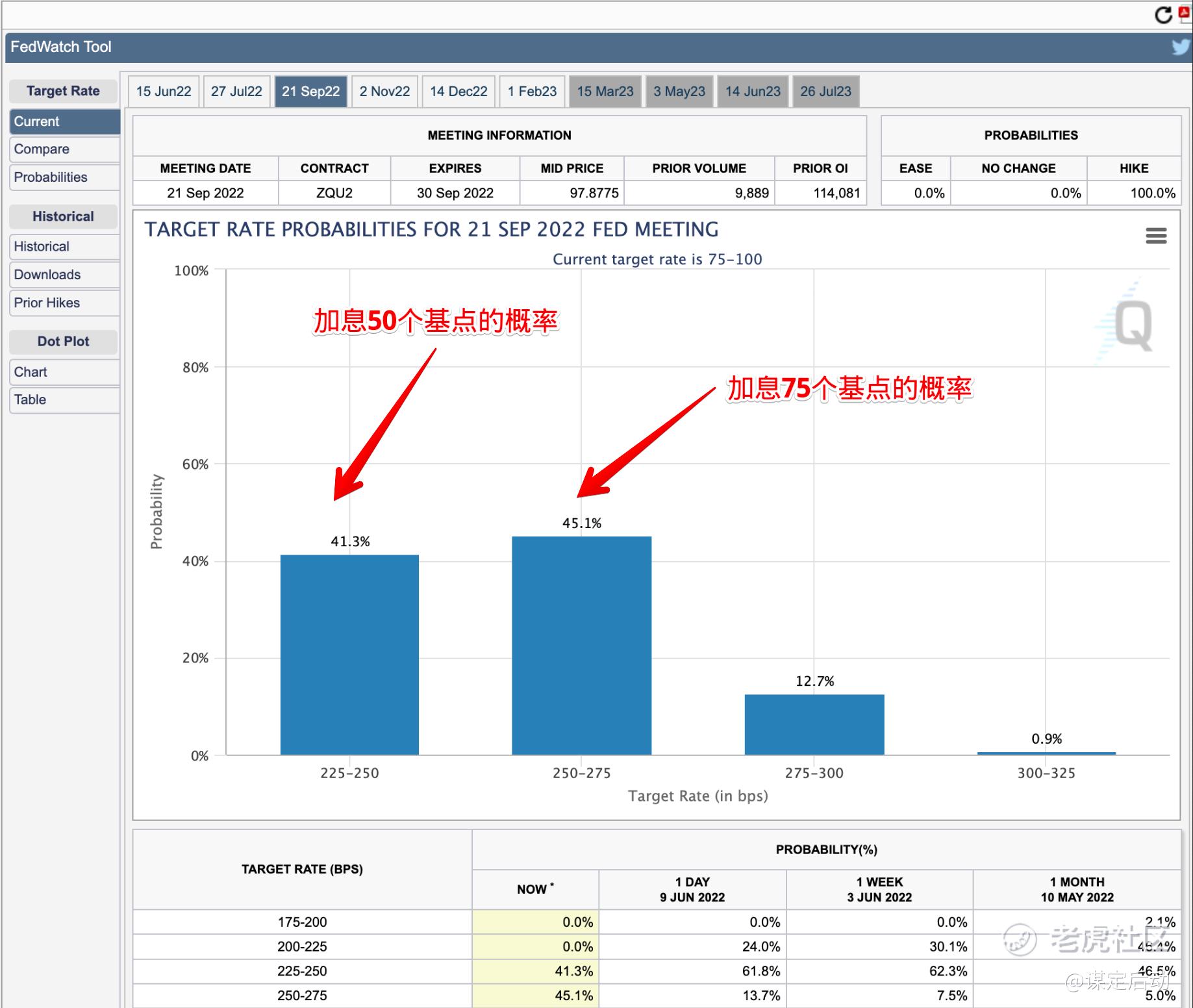This screenshot has width=1193, height=1008.
Task: Click the 250-275 table row label
Action: pyautogui.click(x=302, y=996)
